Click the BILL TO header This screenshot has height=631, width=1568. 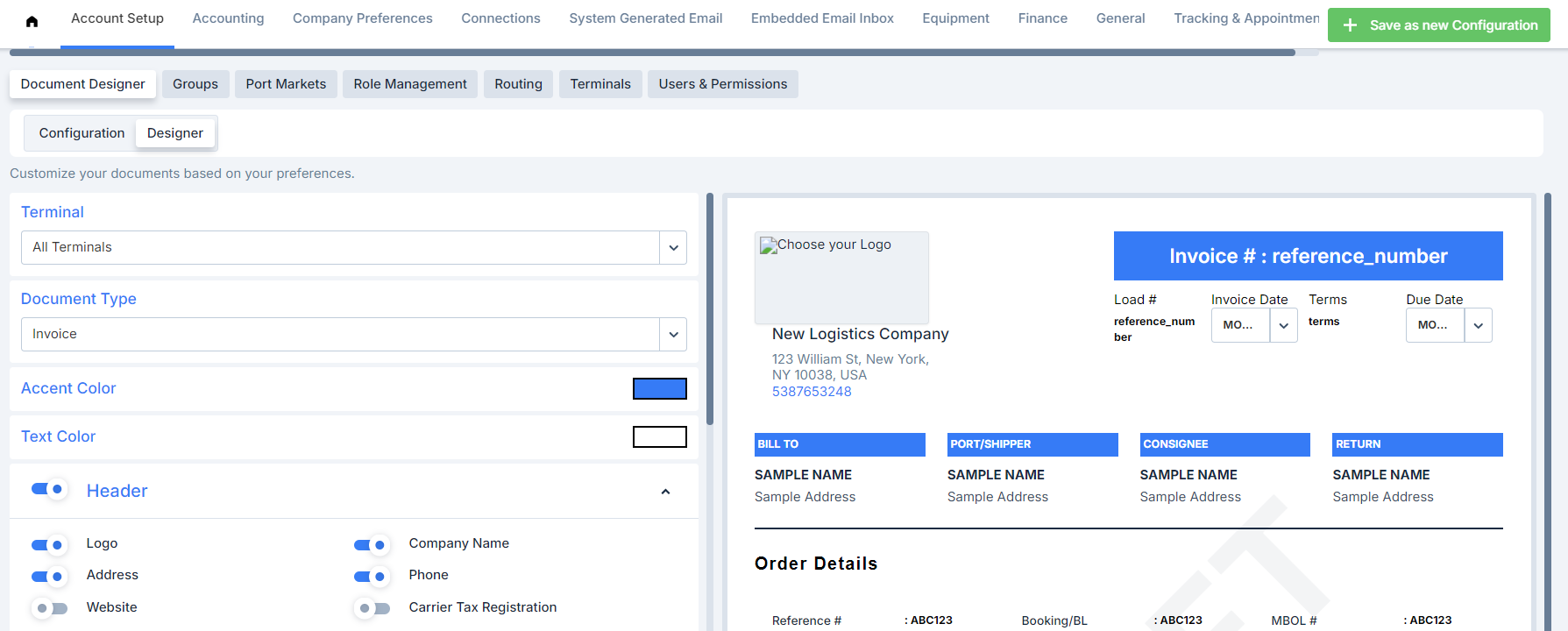click(840, 444)
